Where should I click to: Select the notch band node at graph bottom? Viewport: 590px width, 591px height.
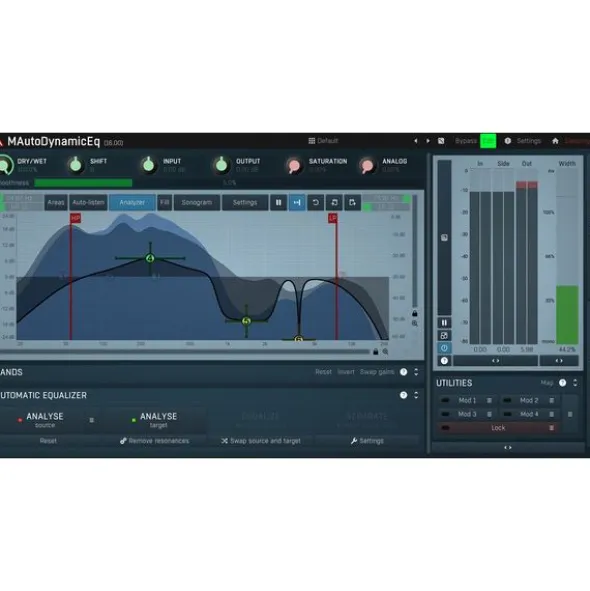pyautogui.click(x=299, y=339)
